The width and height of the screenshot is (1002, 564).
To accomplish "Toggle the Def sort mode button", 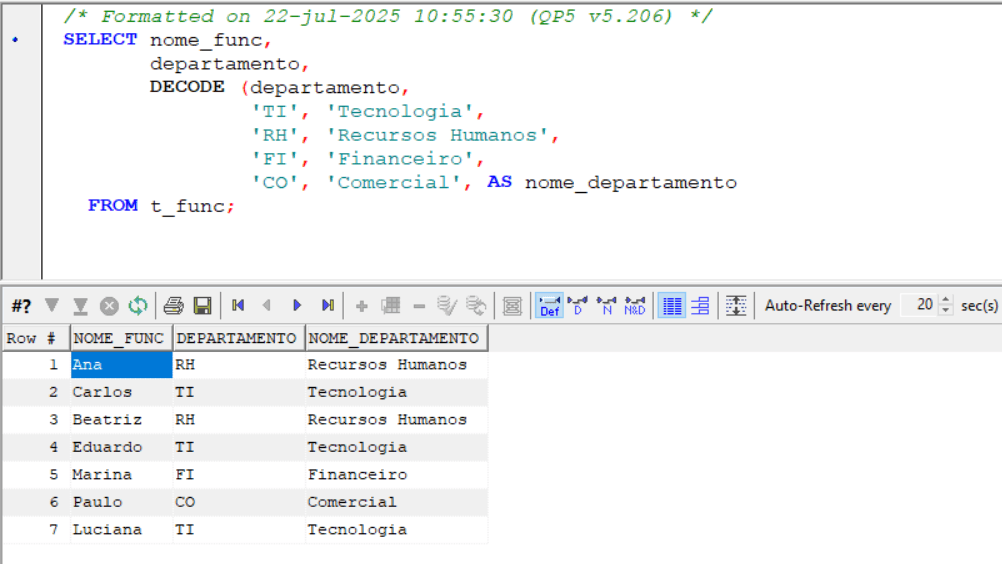I will click(x=549, y=306).
